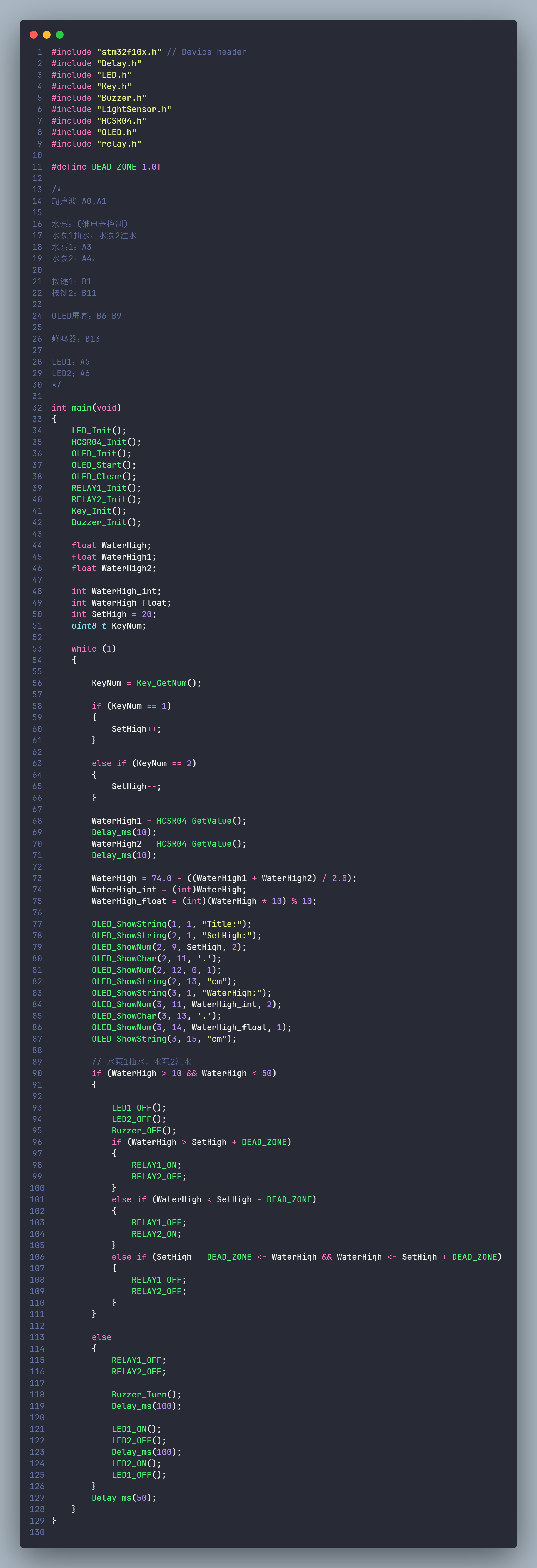537x1568 pixels.
Task: Click the yellow minimize dot
Action: [47, 35]
